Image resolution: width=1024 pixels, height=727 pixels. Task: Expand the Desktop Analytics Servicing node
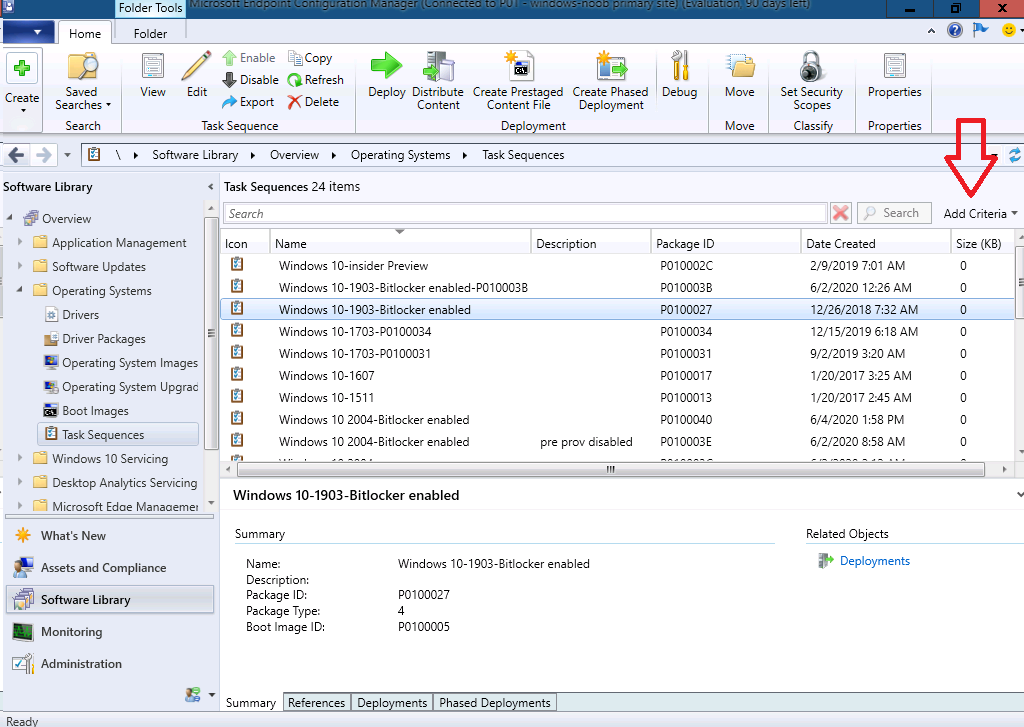(20, 482)
